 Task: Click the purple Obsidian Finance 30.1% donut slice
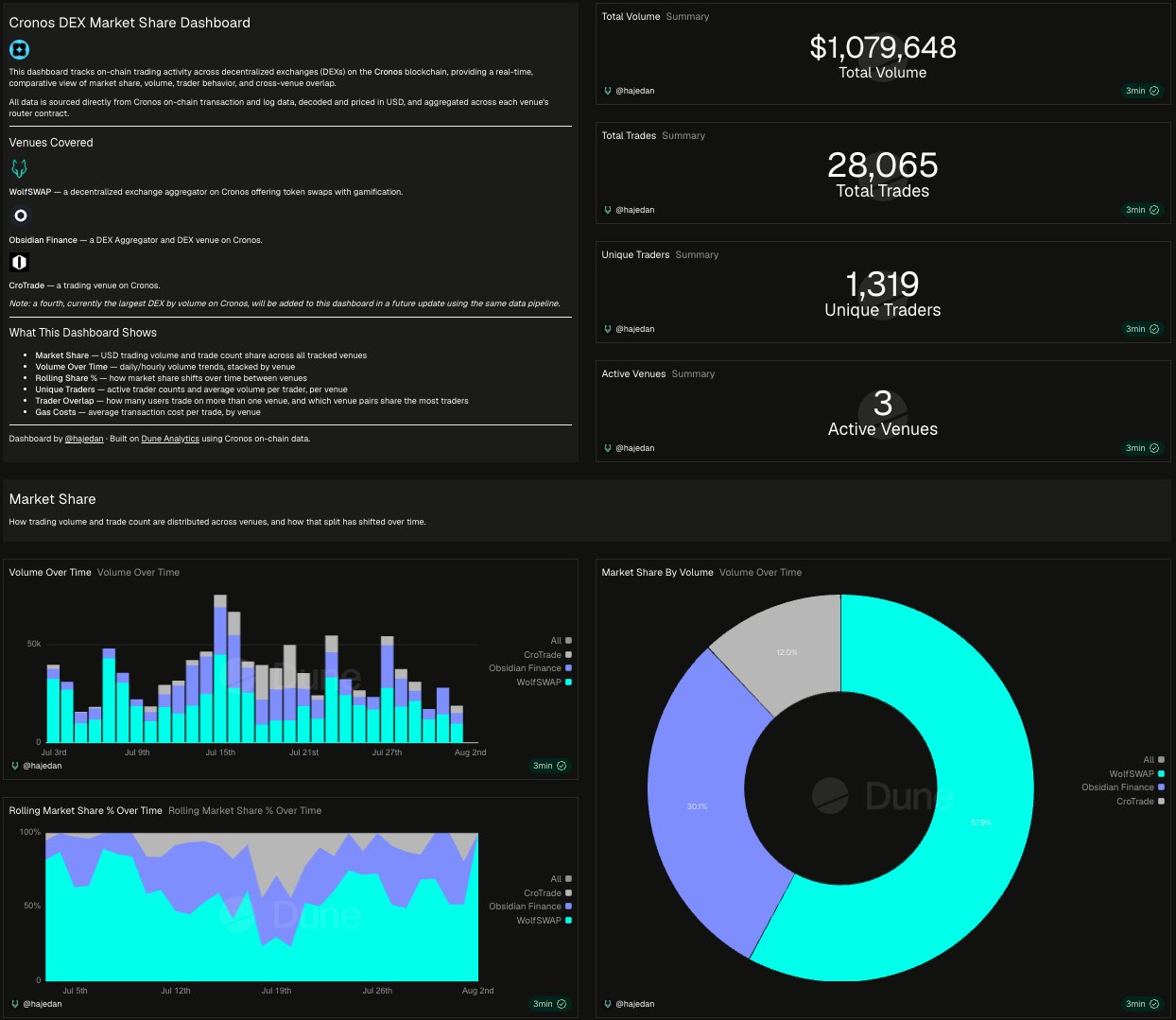click(x=698, y=806)
